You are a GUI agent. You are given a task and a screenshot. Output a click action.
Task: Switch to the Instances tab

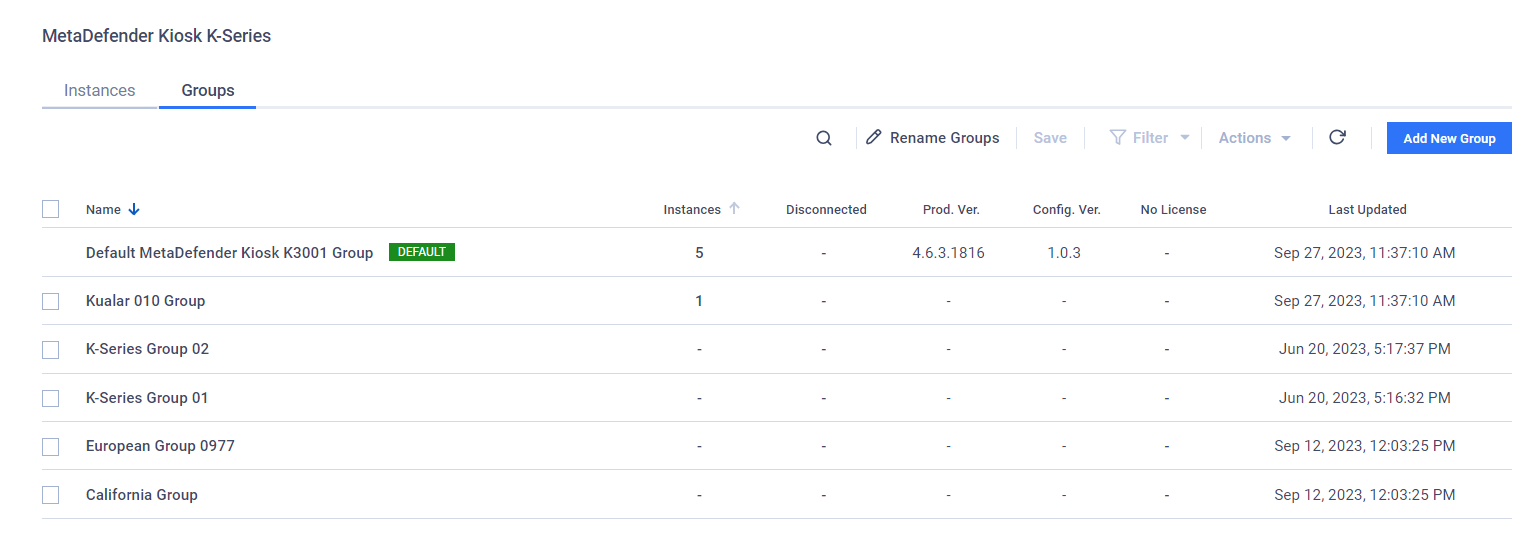(100, 90)
